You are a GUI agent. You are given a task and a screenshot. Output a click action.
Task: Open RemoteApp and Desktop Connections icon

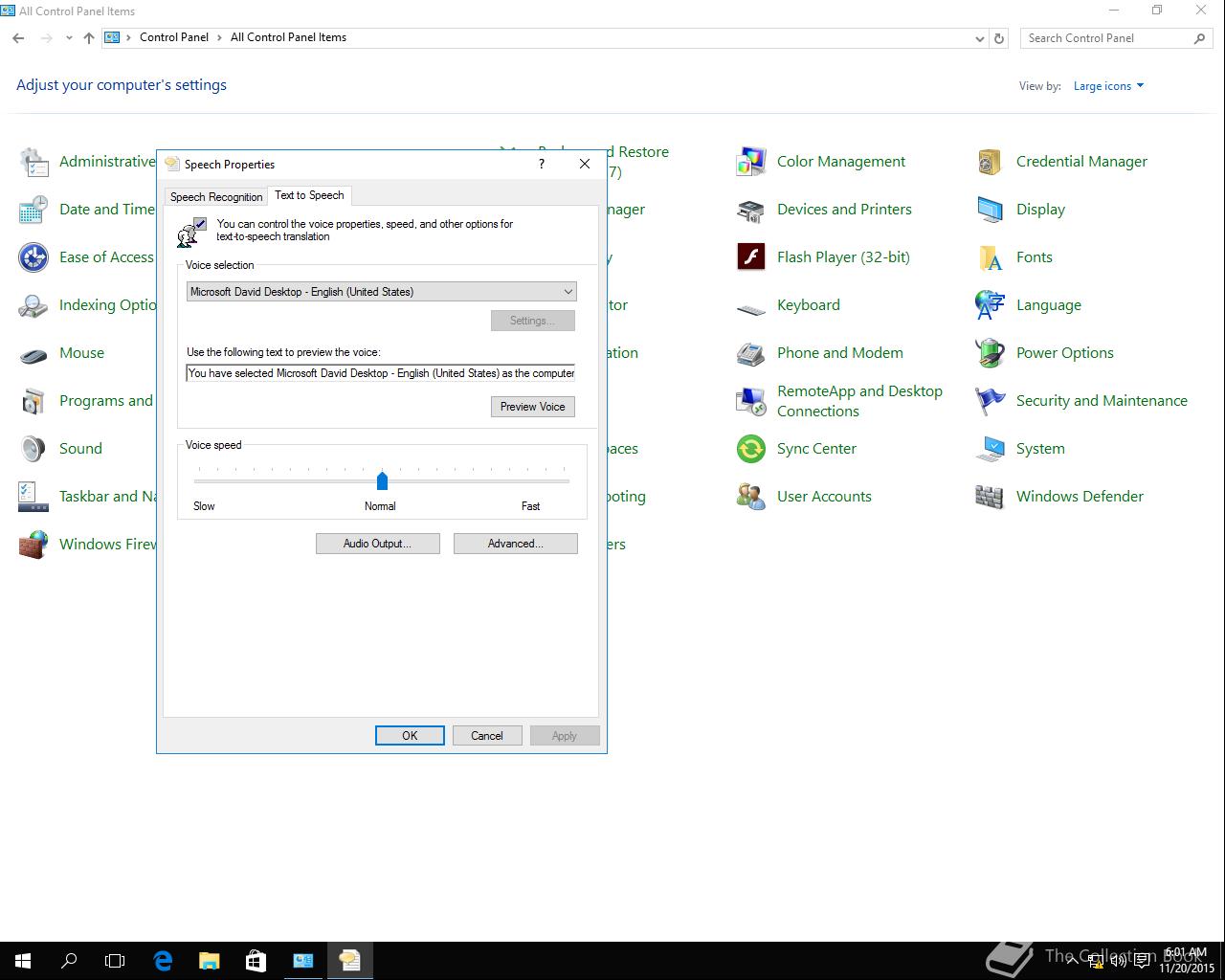pos(751,401)
